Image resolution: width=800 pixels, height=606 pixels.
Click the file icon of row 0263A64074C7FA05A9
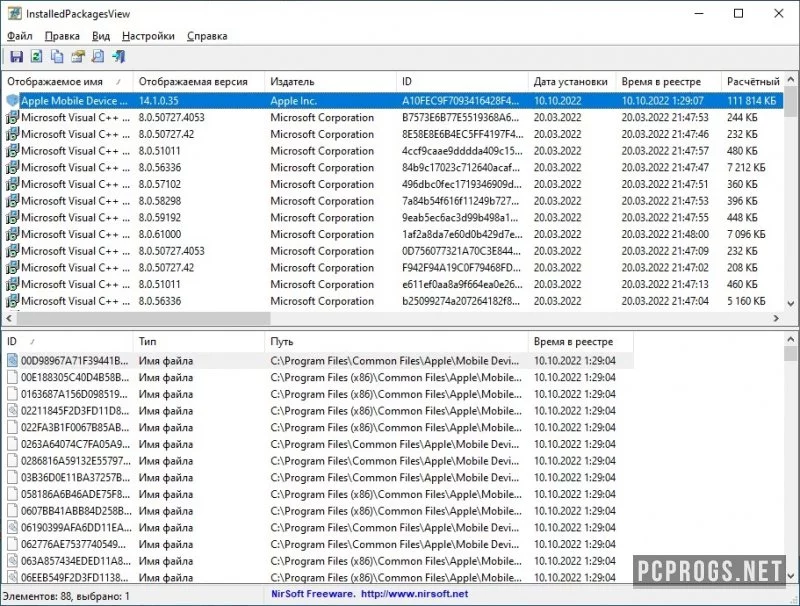(12, 444)
